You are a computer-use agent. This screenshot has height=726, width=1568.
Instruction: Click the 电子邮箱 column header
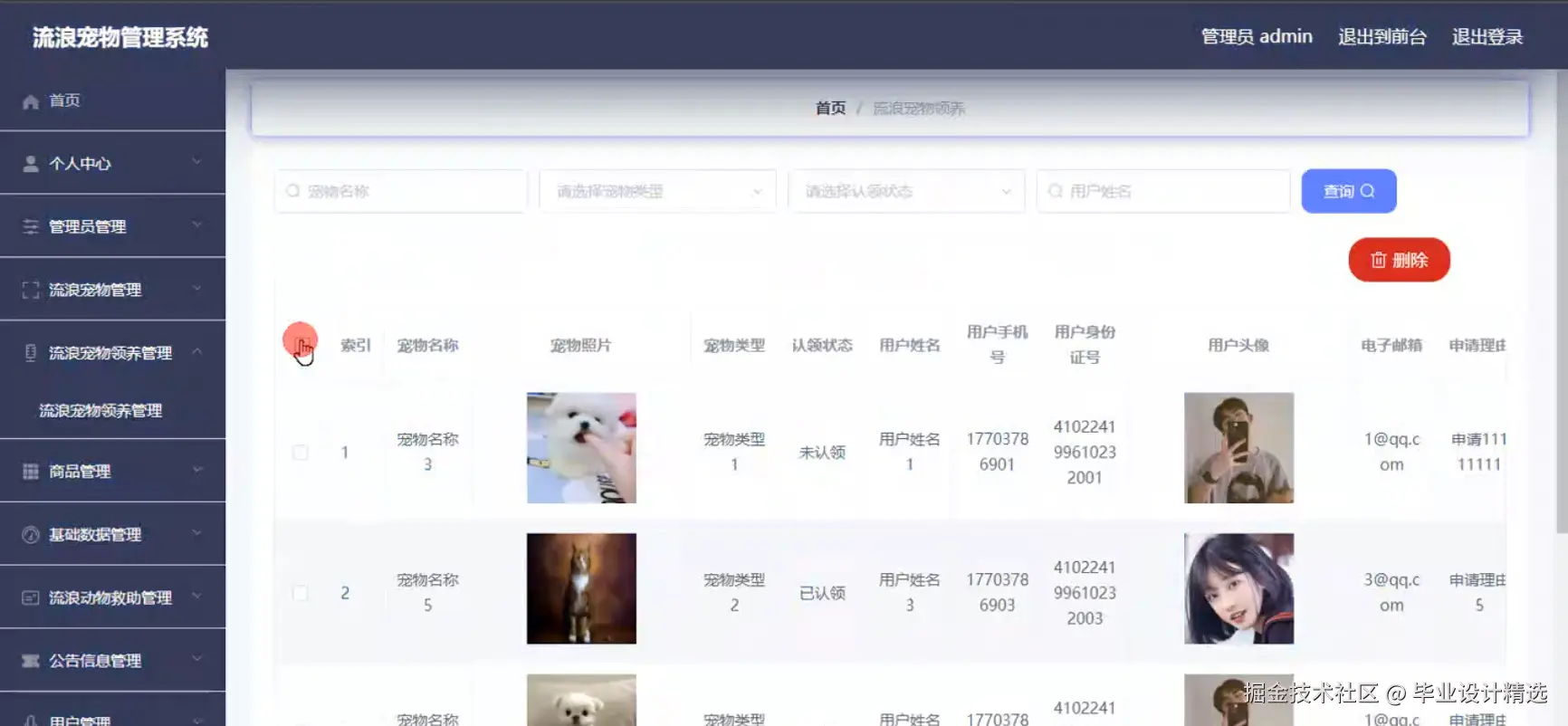pos(1391,345)
